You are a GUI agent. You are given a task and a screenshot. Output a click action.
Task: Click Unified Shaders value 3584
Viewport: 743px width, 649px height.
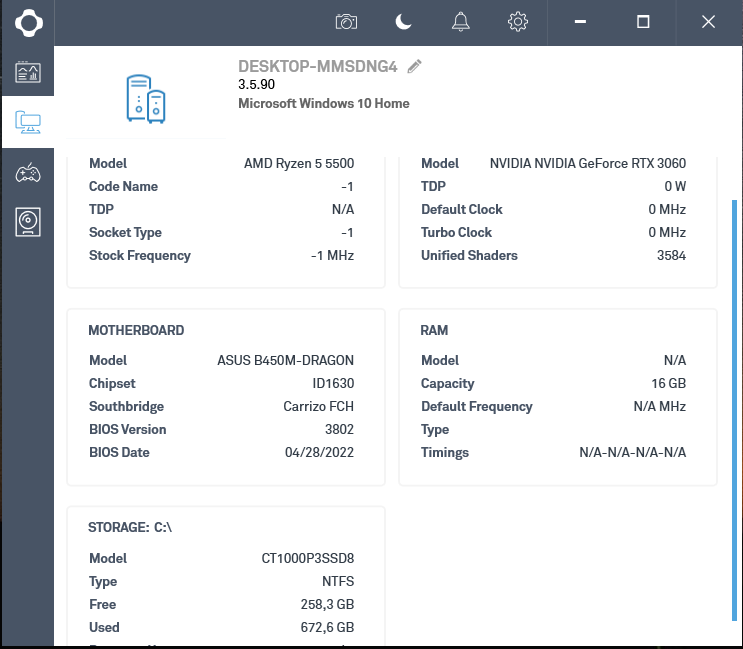coord(671,255)
